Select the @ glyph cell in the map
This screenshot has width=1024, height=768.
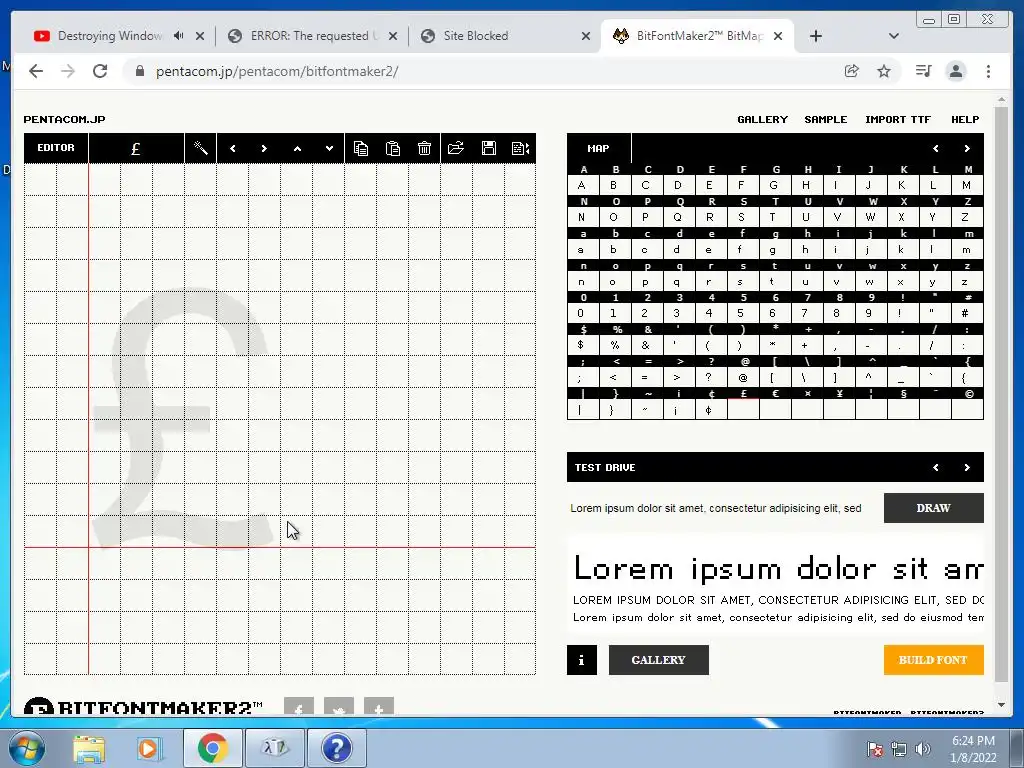point(743,377)
